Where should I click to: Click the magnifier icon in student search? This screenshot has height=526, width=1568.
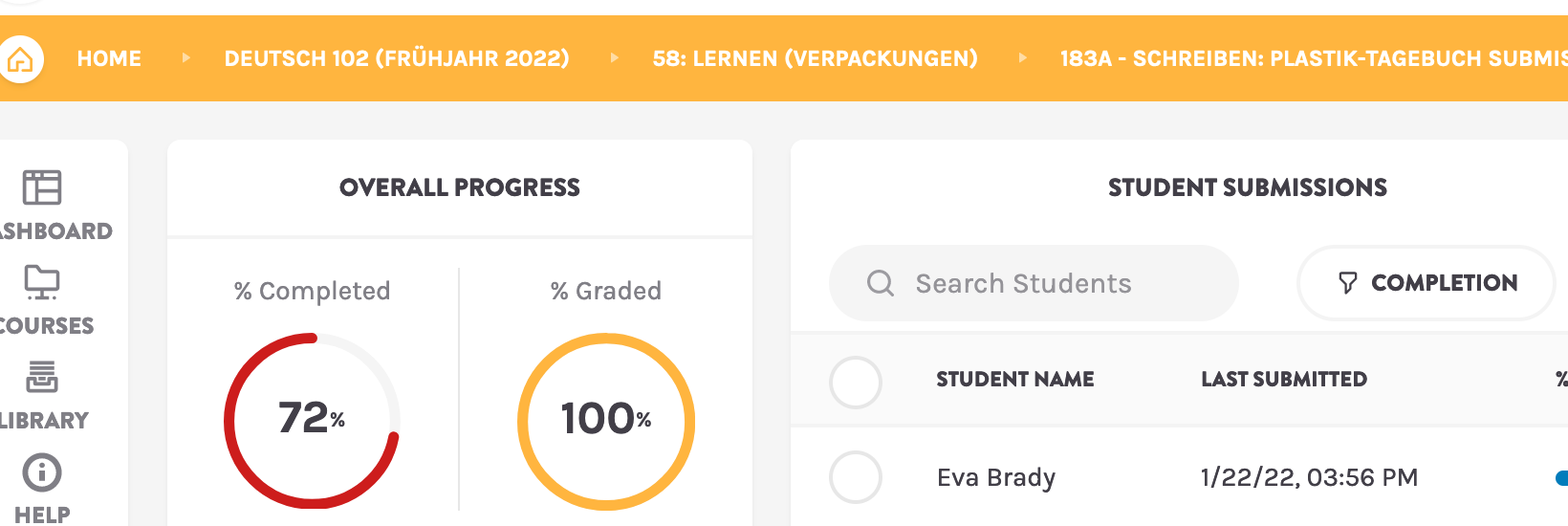880,283
